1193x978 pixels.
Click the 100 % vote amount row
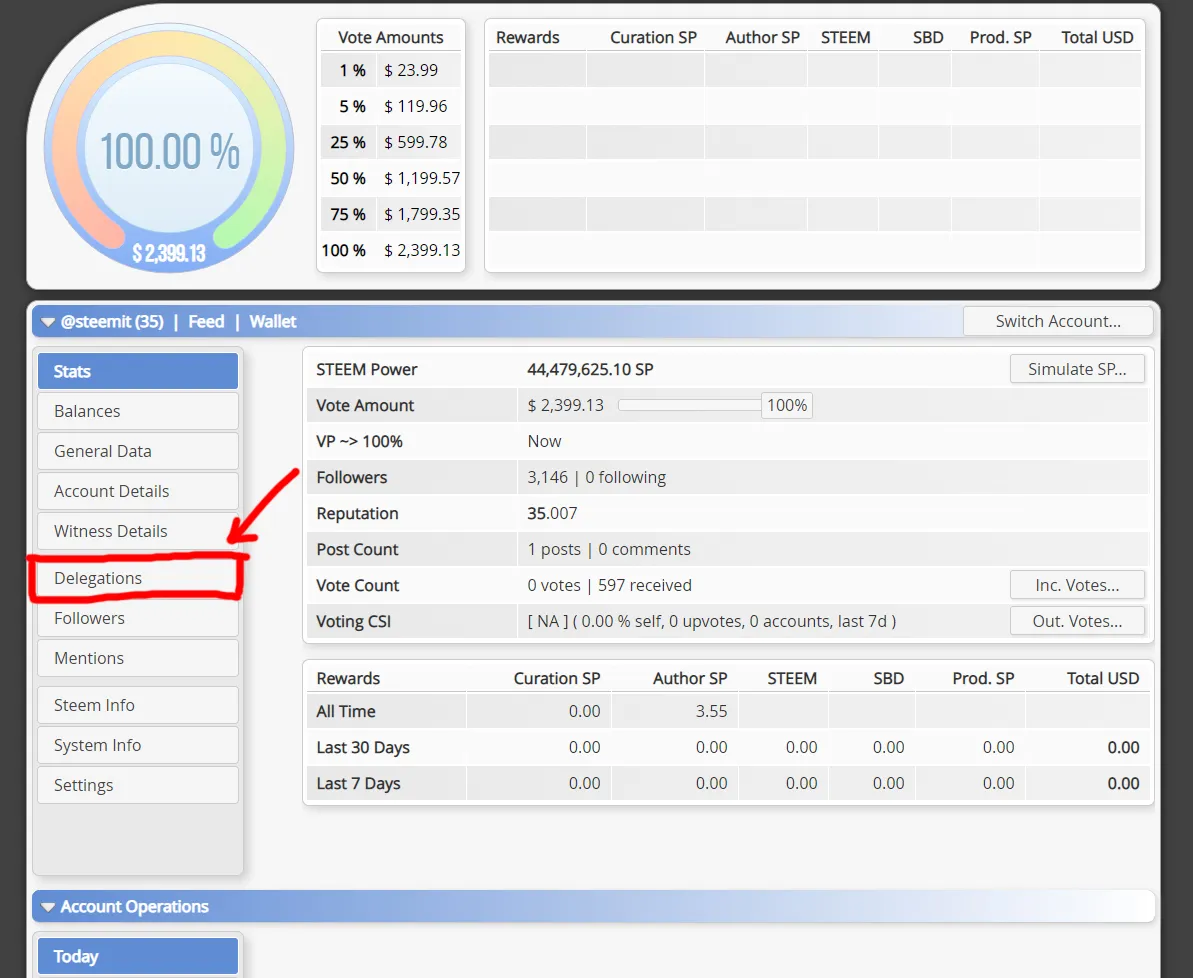pos(391,250)
